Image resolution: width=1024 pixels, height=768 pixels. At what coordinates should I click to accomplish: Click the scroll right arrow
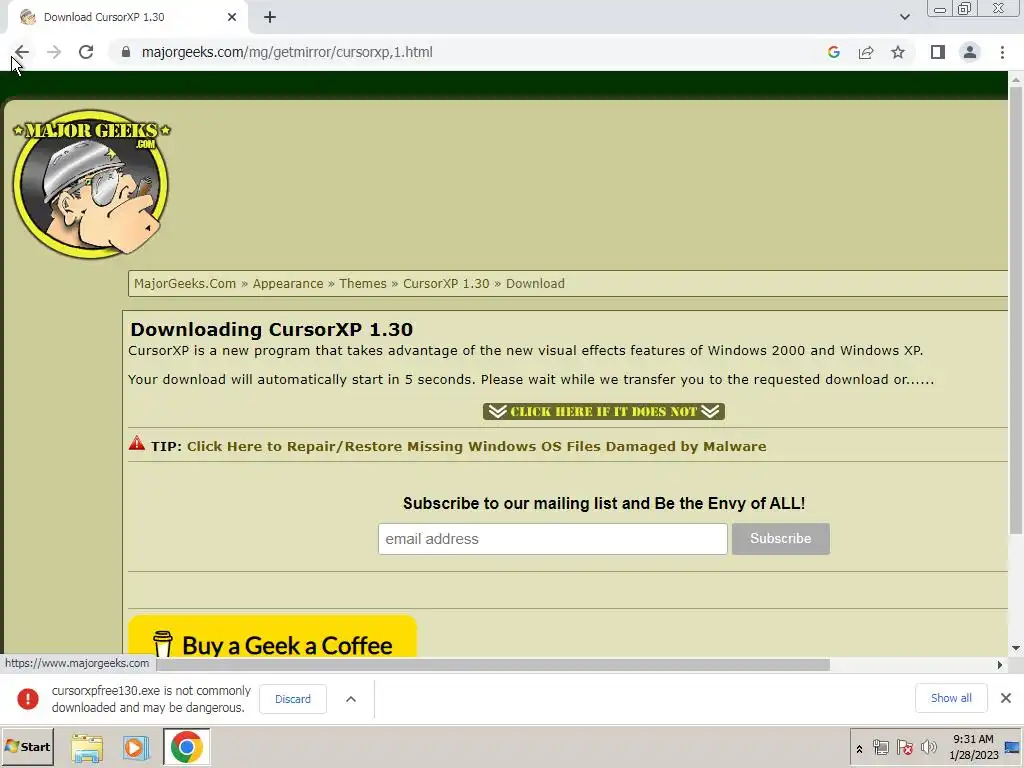[x=999, y=665]
